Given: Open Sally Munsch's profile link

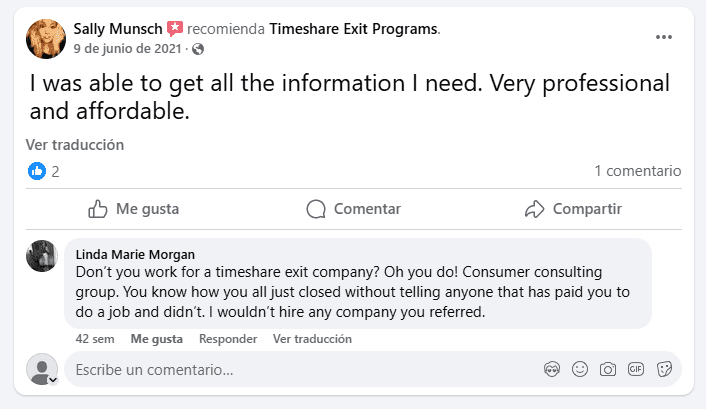Looking at the screenshot, I should pos(117,28).
